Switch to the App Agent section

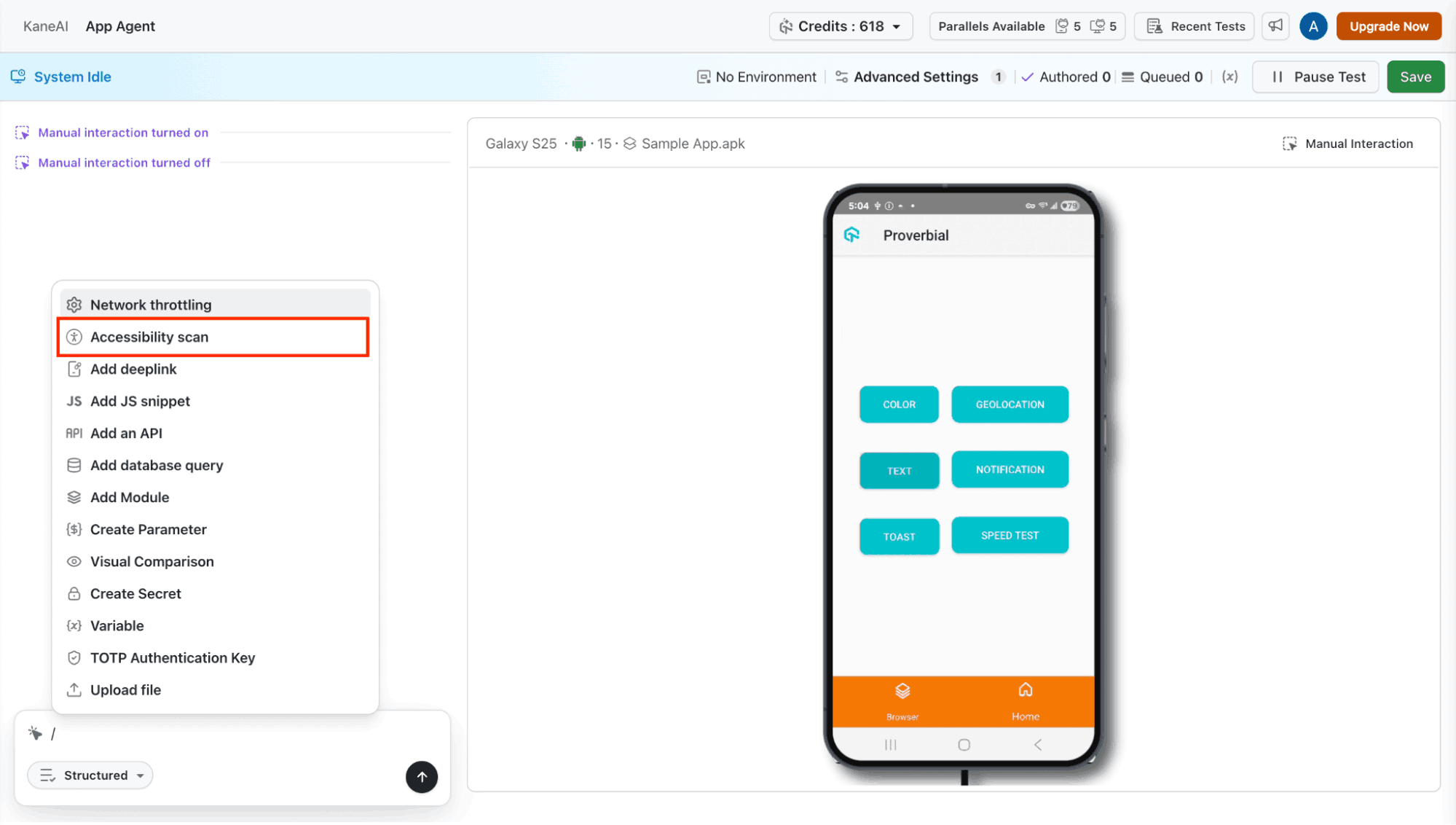[x=120, y=26]
